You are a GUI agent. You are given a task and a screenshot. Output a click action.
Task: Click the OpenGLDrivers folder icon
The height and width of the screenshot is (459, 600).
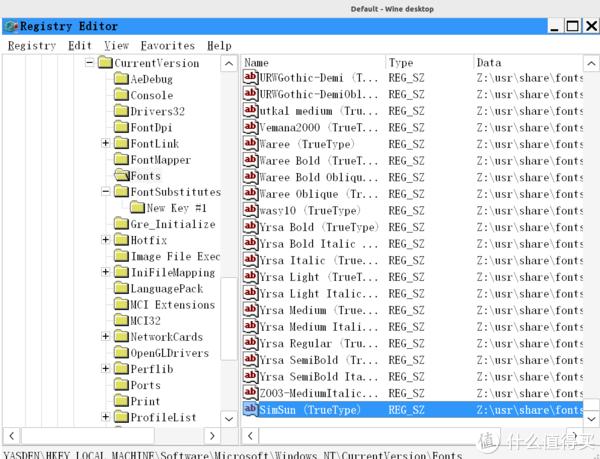tap(121, 352)
